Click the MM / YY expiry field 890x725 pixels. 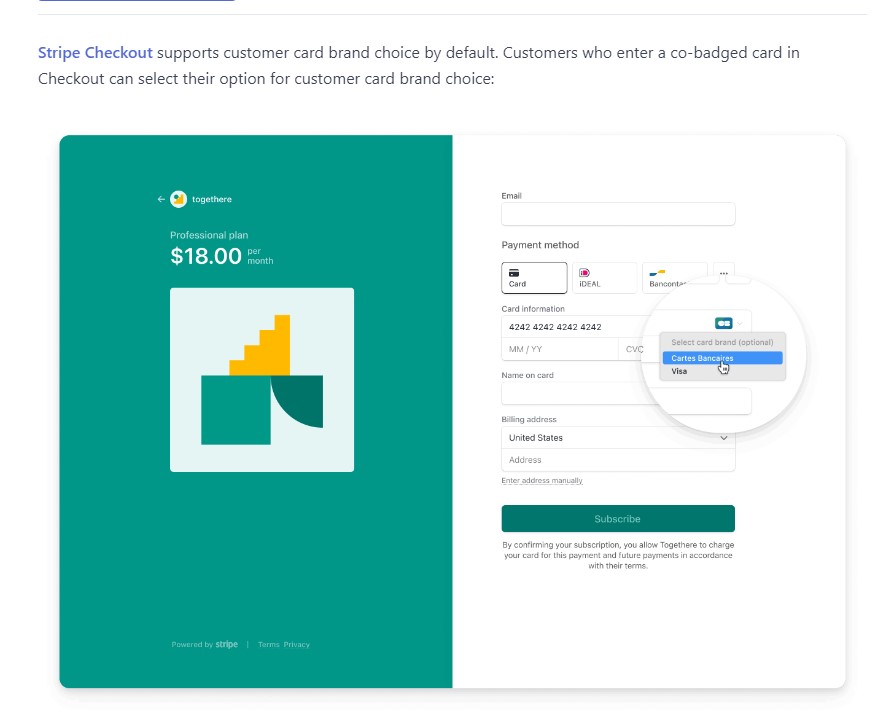[560, 349]
